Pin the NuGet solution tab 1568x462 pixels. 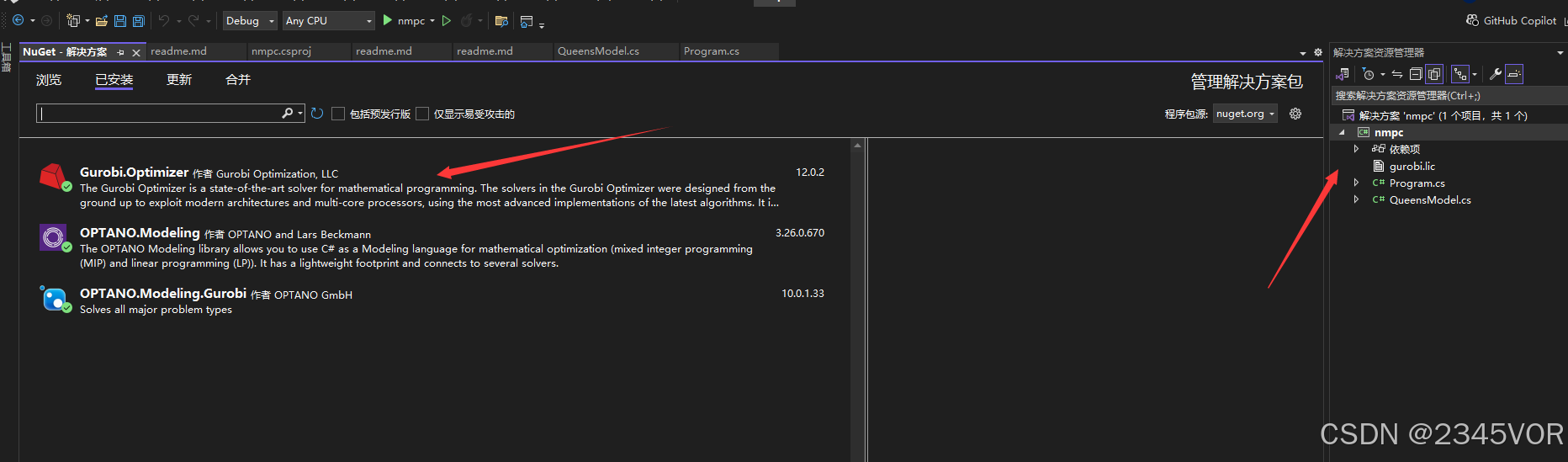pos(120,52)
